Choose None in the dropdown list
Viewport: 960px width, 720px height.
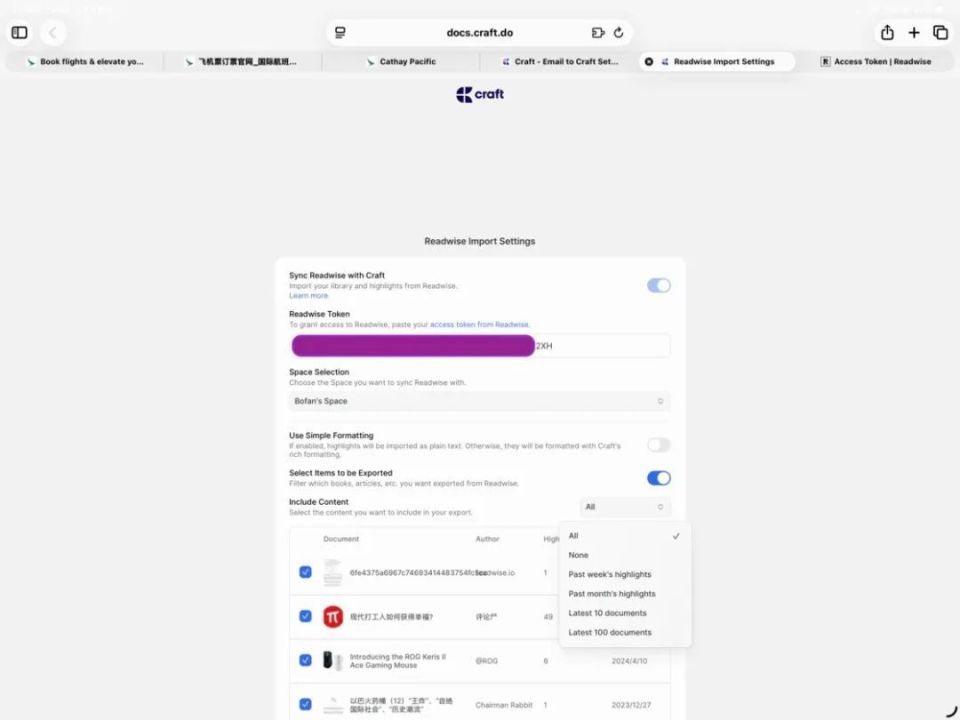pyautogui.click(x=625, y=555)
